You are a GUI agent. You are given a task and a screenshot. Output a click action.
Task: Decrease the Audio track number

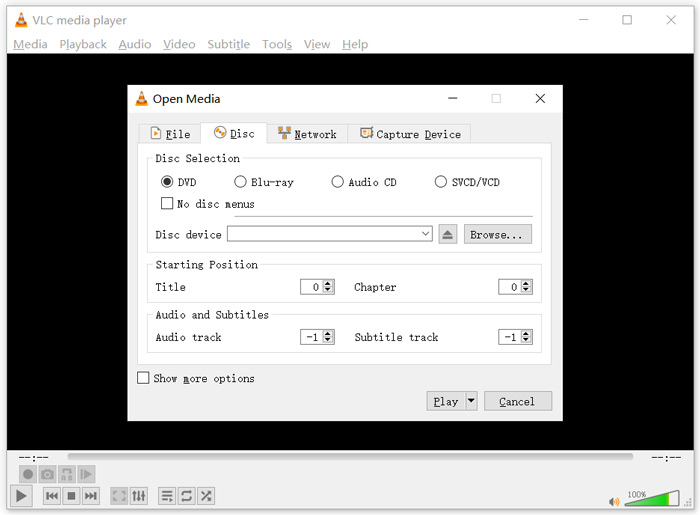coord(328,340)
